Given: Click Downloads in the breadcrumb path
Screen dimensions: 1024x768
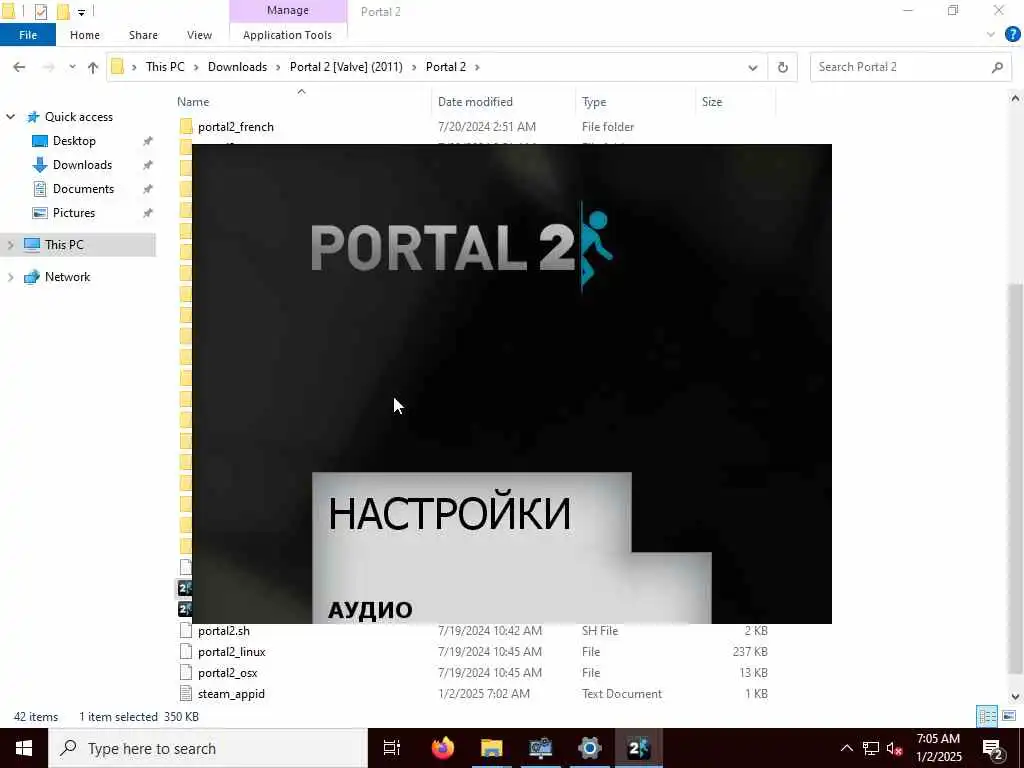Looking at the screenshot, I should (237, 67).
